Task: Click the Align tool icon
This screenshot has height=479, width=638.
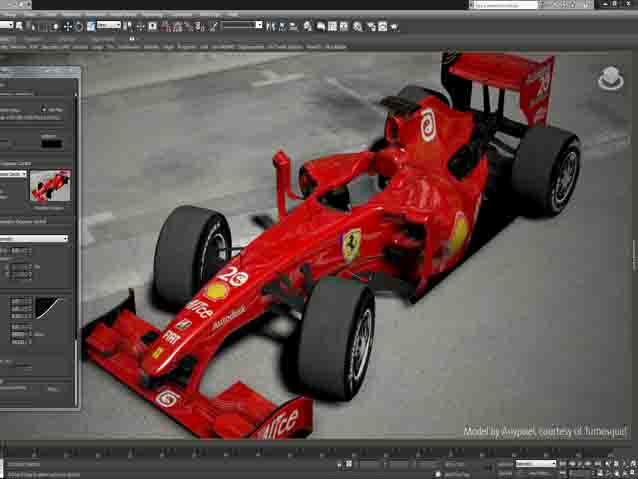Action: (x=282, y=26)
